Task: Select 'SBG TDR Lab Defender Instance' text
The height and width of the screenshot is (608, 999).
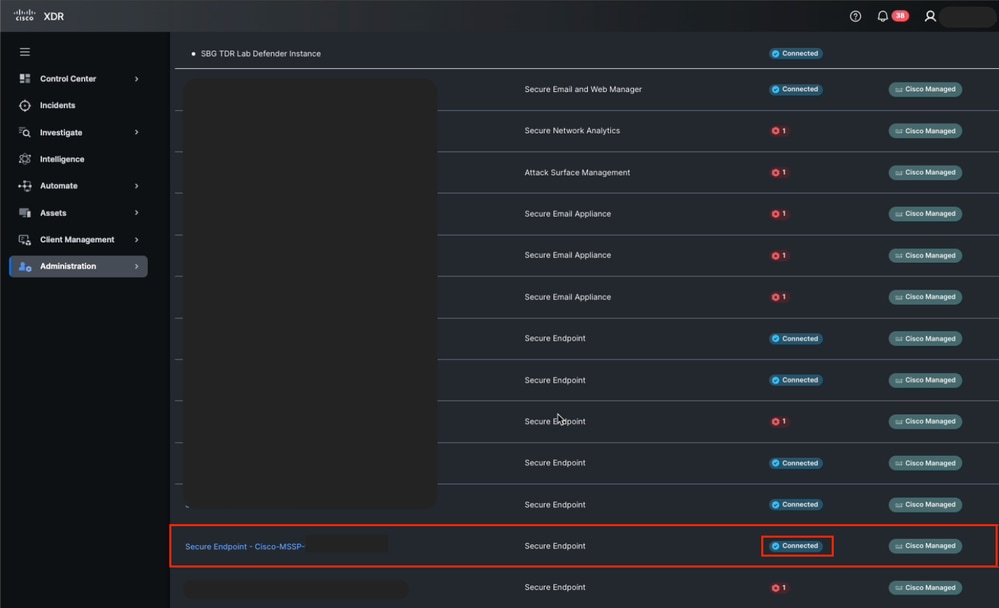Action: coord(261,54)
